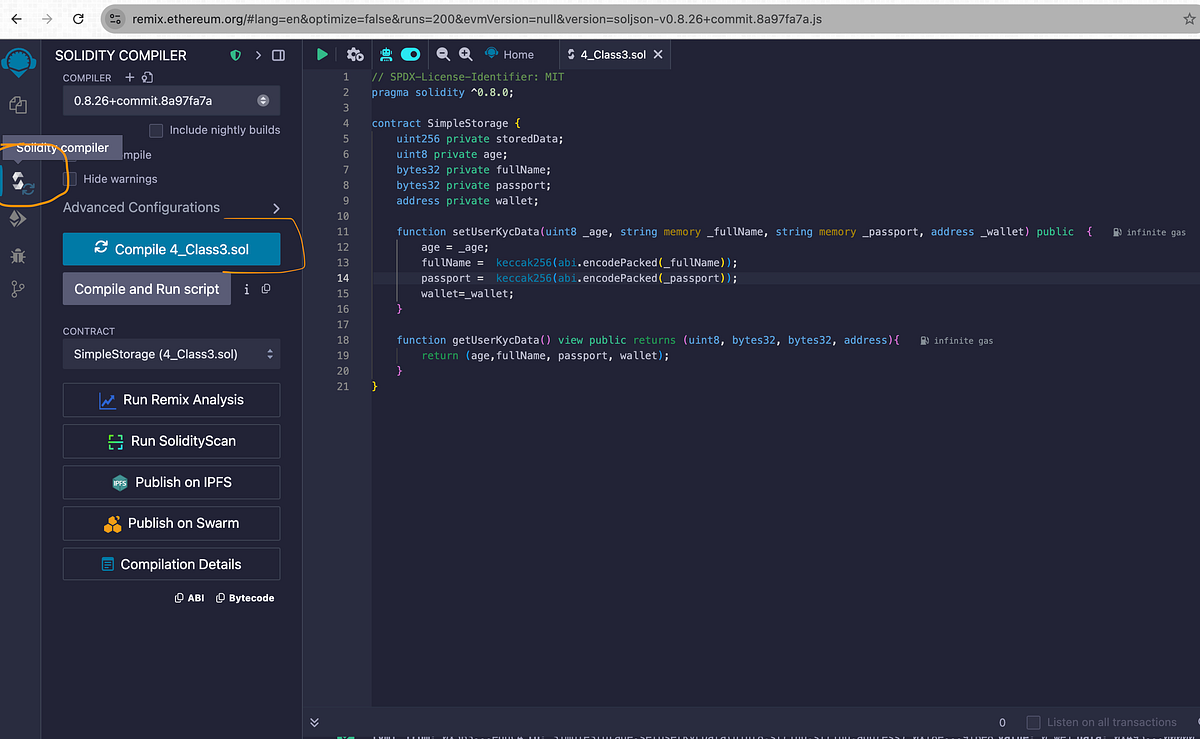Click the Compile 4_Class3.sol button
Screen dimensions: 1200x739
pyautogui.click(x=171, y=250)
